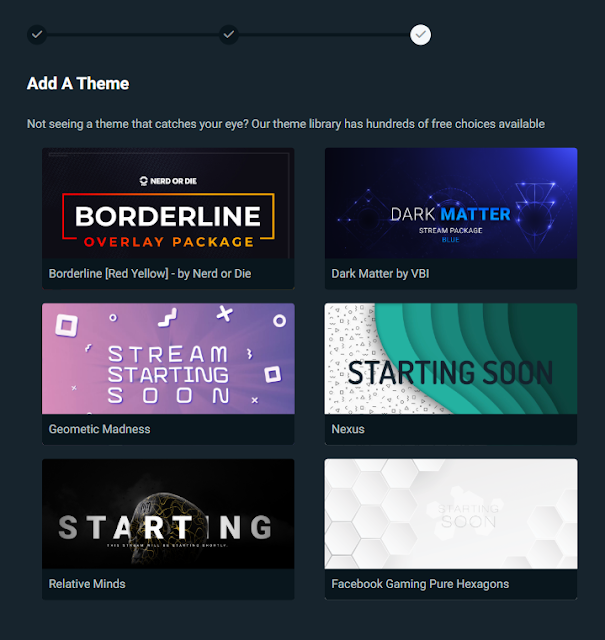Click the third white step checkmark
This screenshot has width=605, height=640.
tap(420, 35)
